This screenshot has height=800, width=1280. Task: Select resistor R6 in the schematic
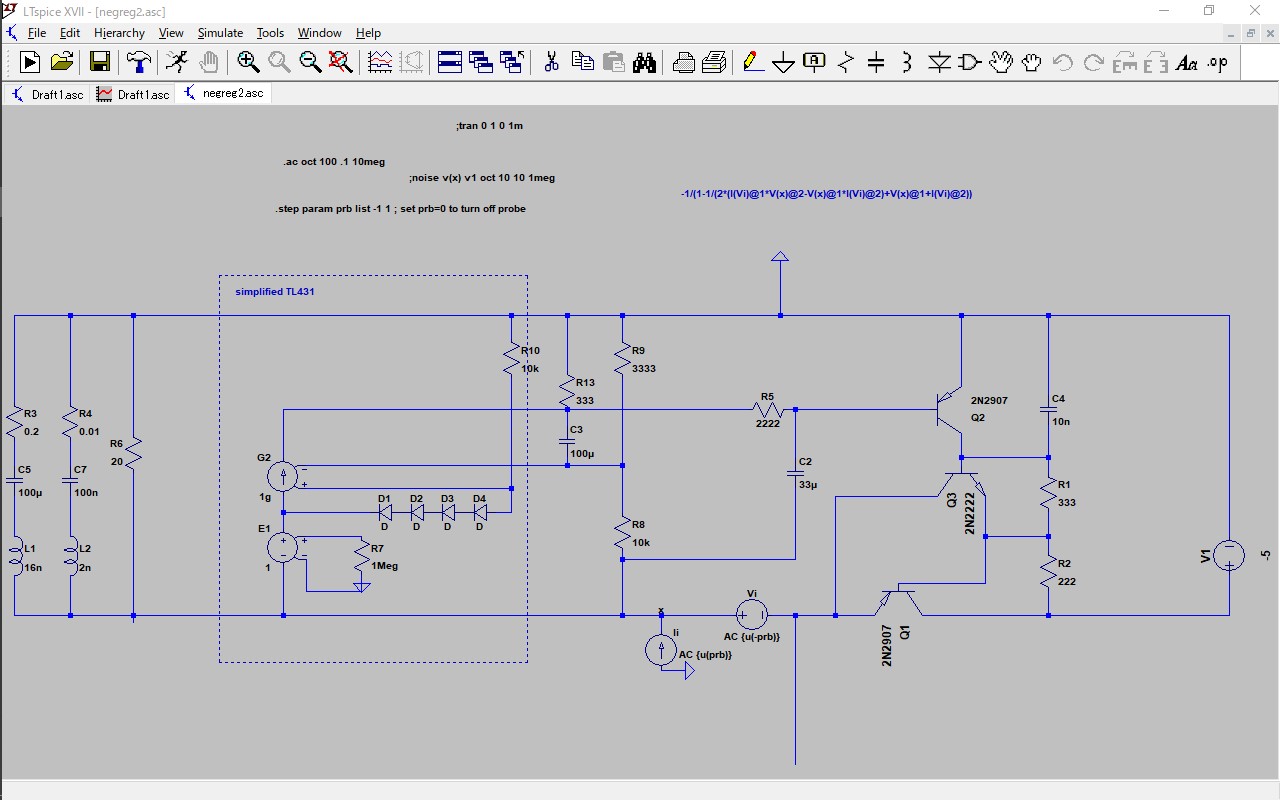134,455
